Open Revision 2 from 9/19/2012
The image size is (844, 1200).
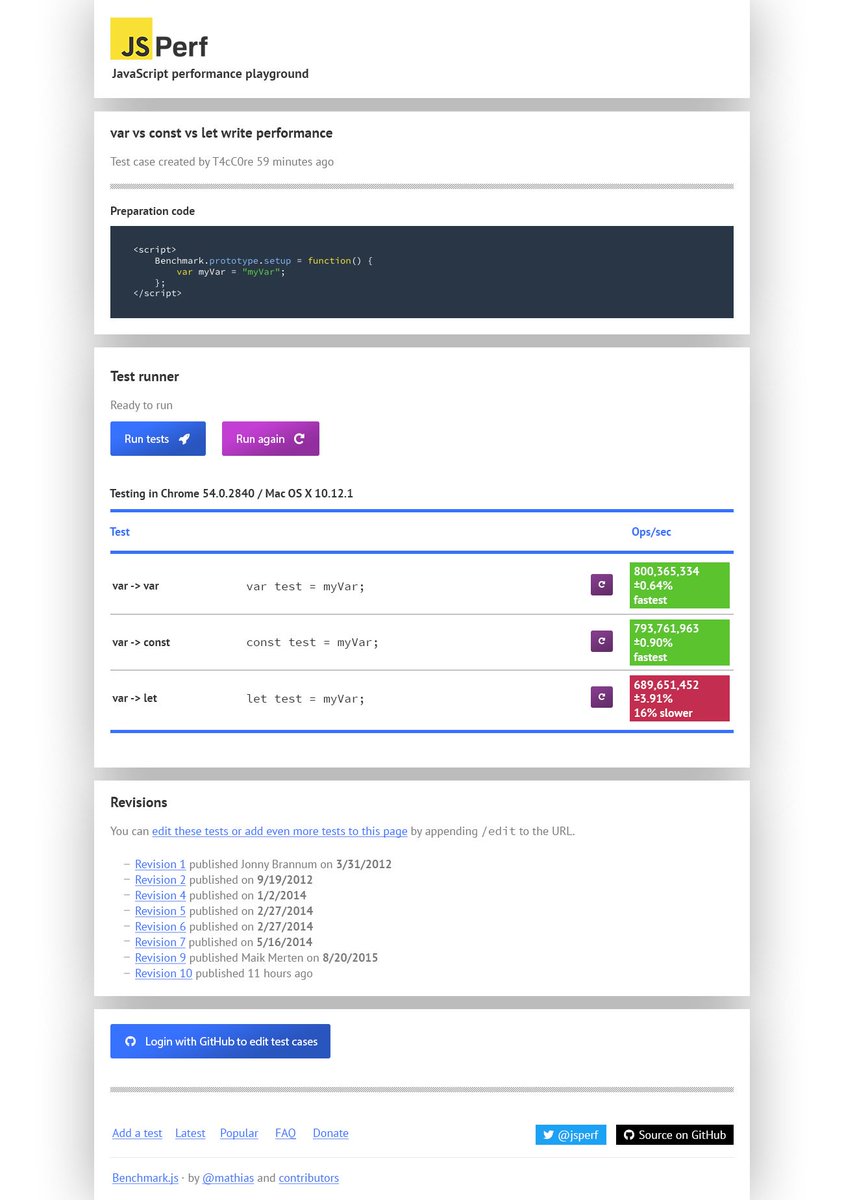click(x=160, y=880)
